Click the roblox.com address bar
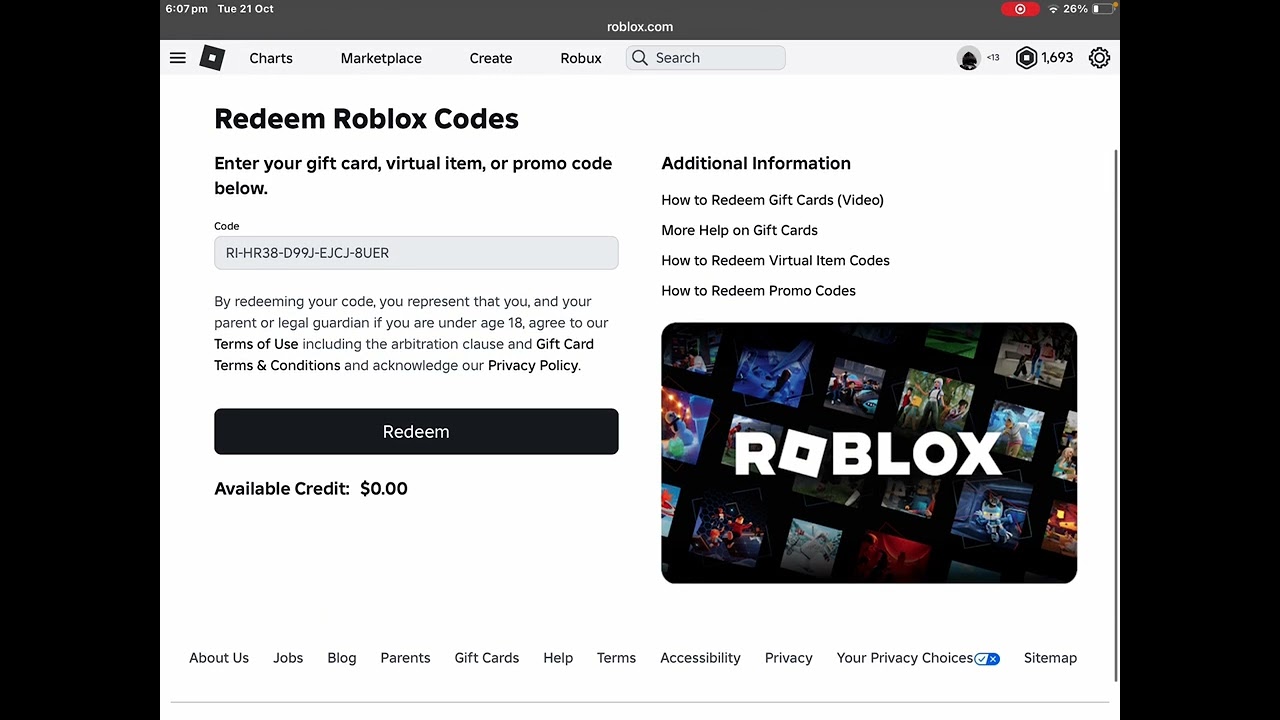The height and width of the screenshot is (720, 1280). pos(640,27)
